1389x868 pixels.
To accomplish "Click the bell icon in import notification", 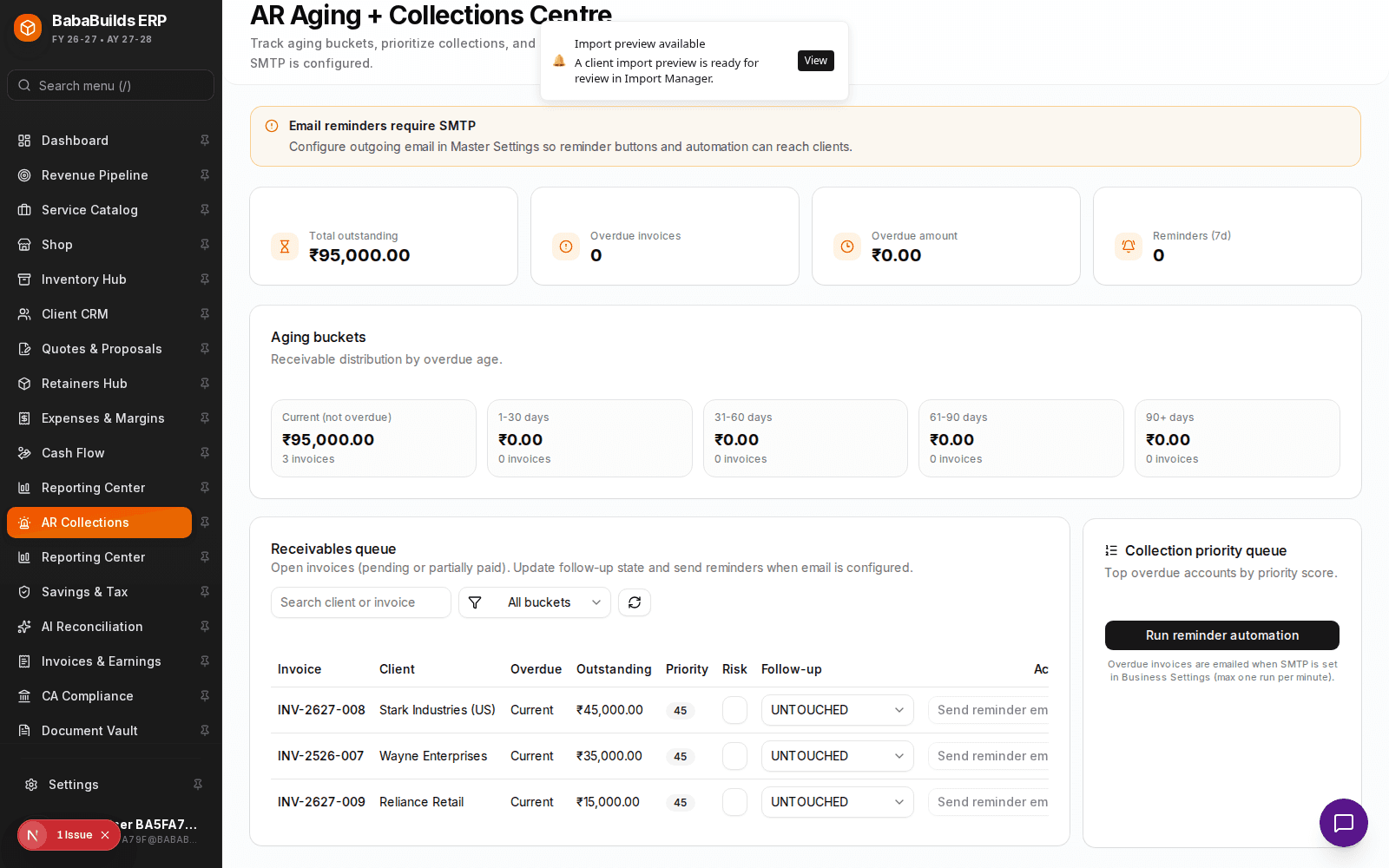I will point(559,61).
